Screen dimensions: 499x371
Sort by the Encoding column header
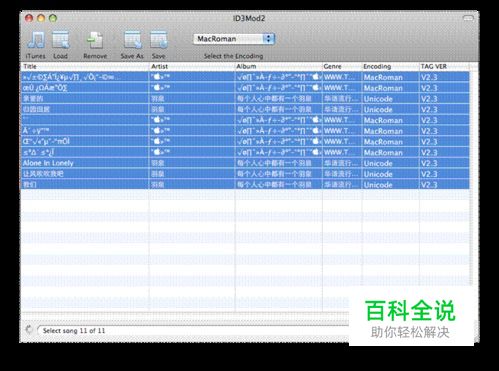click(391, 66)
